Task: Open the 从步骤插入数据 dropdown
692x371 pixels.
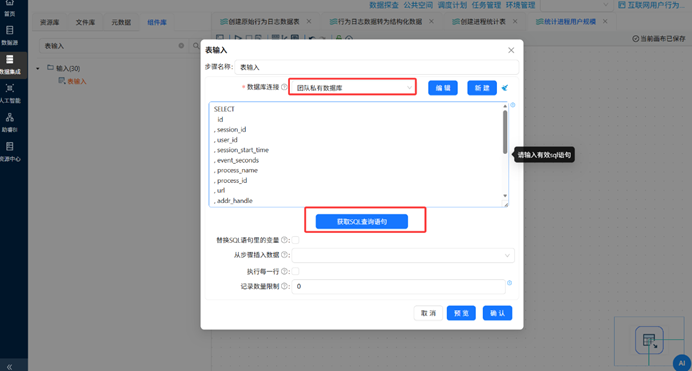Action: [x=403, y=255]
